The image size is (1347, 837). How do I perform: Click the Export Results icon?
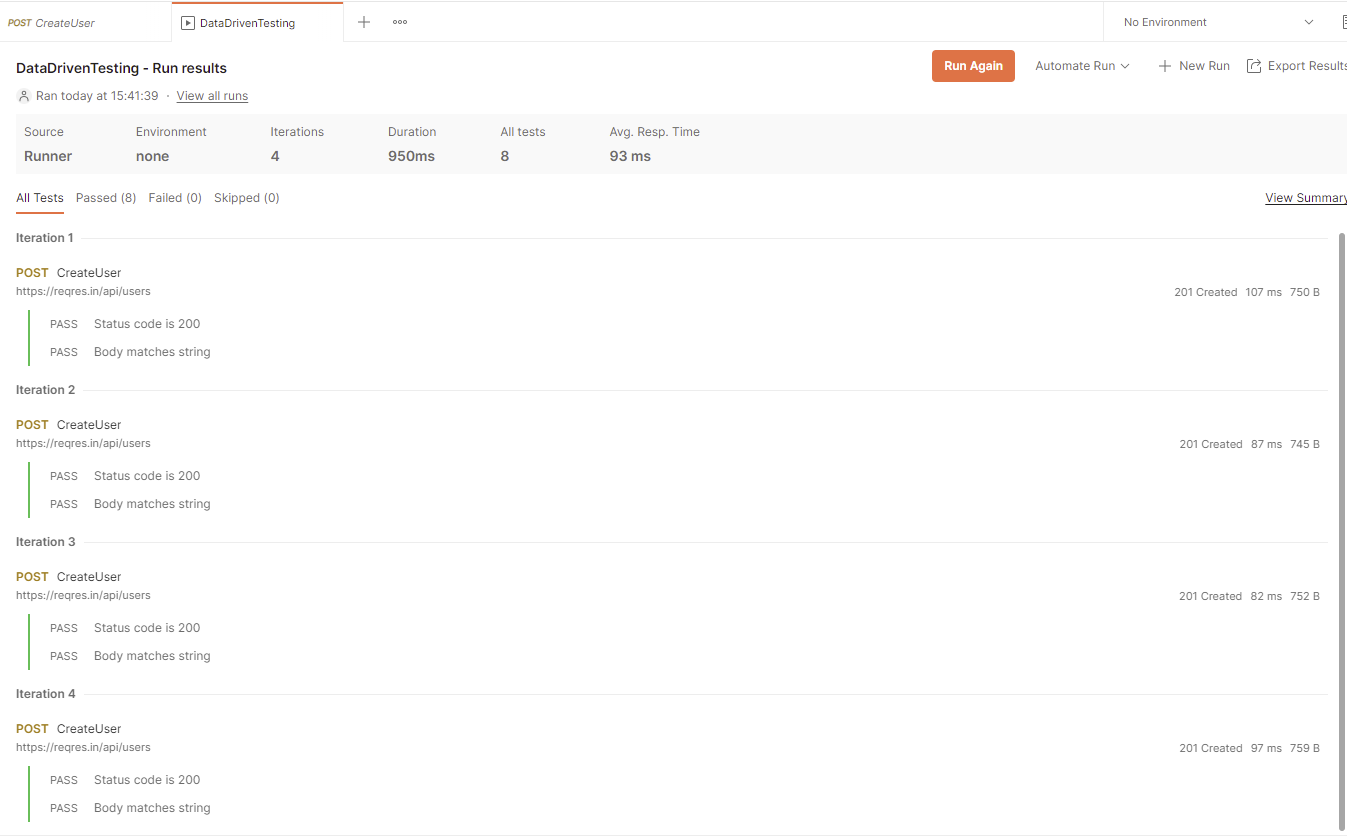click(1254, 66)
